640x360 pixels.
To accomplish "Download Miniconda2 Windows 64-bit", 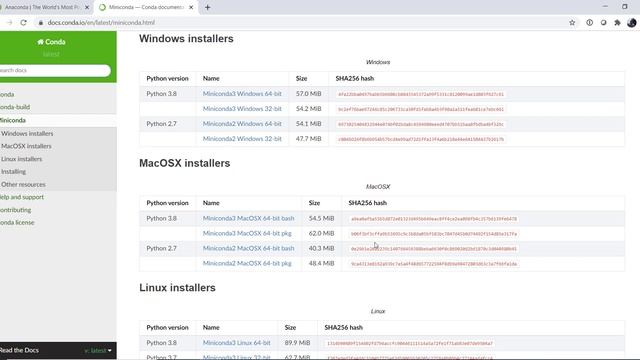I will click(242, 124).
